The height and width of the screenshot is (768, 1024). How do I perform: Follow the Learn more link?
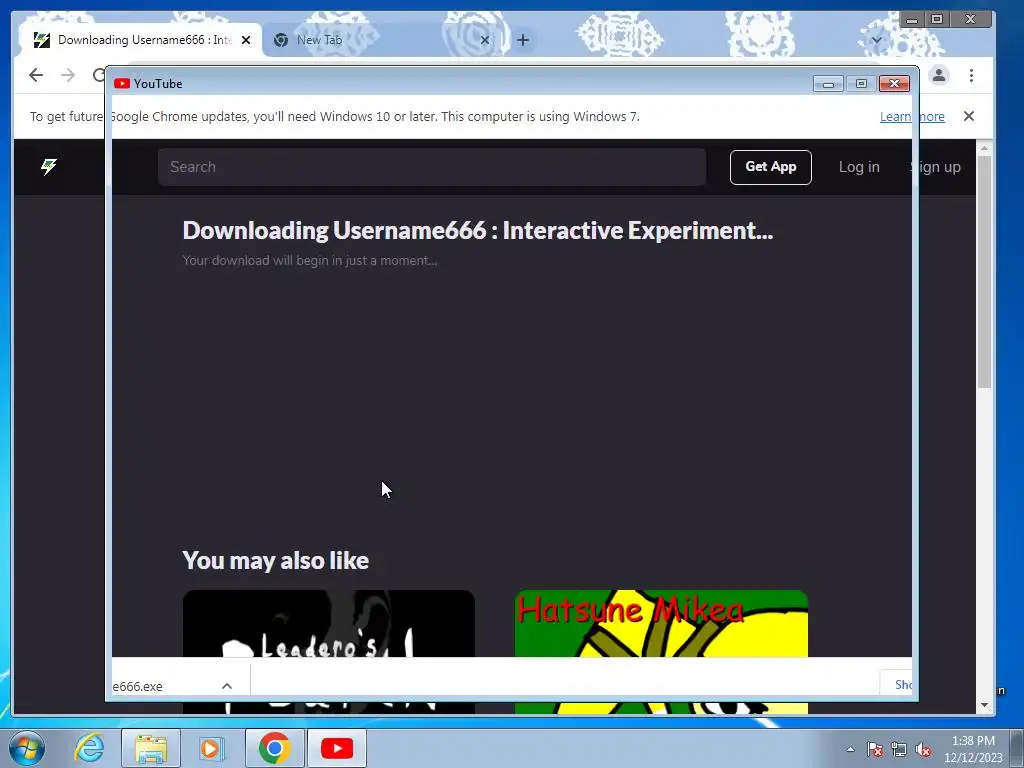pos(912,116)
